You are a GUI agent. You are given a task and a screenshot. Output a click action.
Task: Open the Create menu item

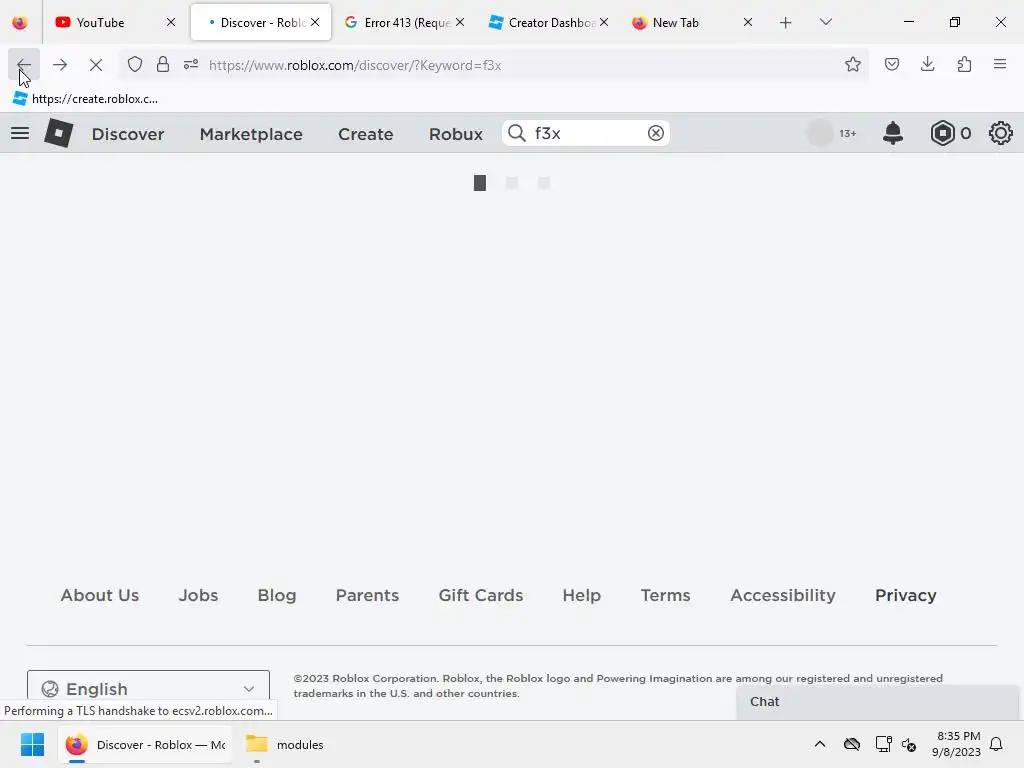pos(366,134)
